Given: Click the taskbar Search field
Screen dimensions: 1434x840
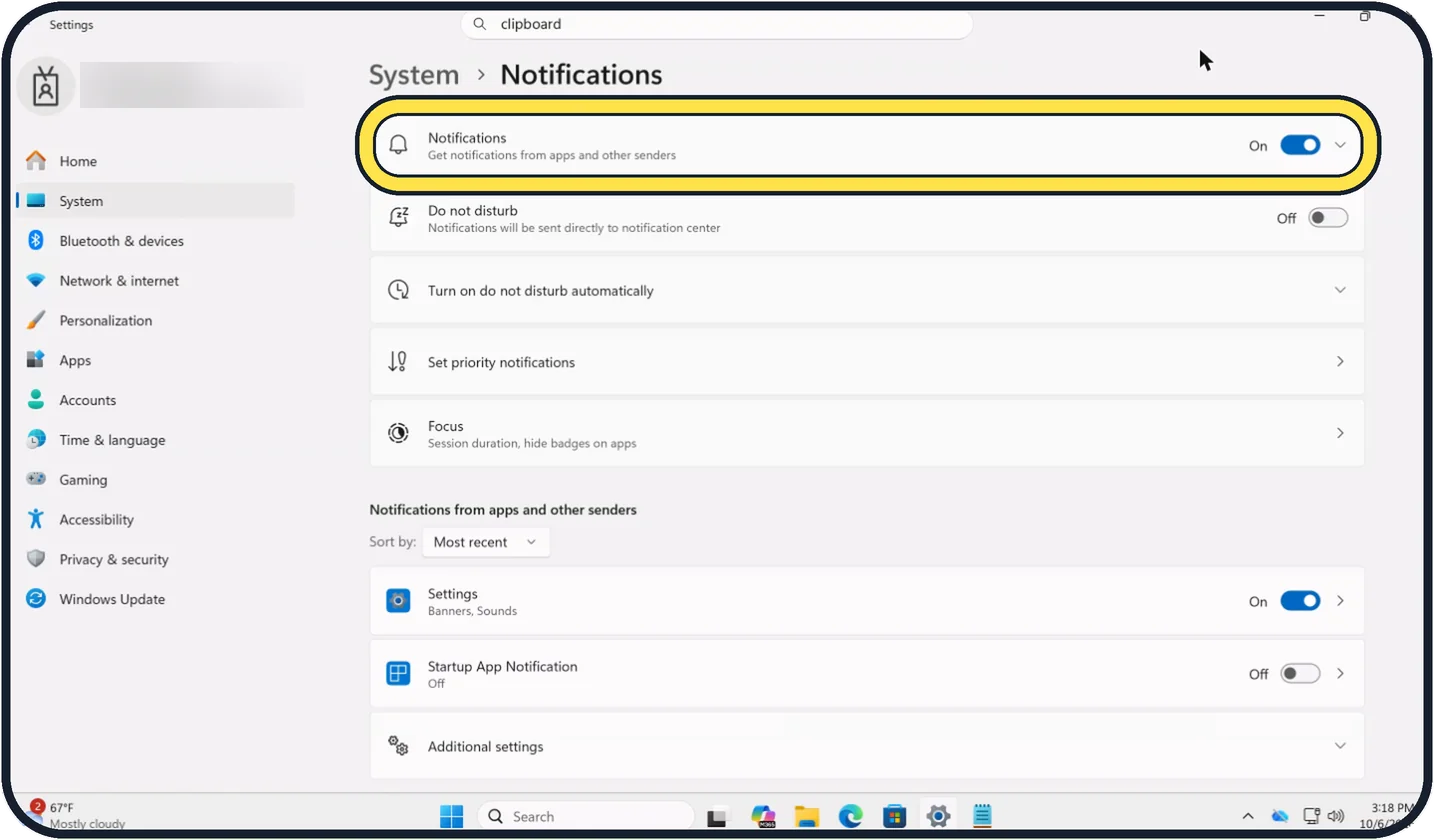Looking at the screenshot, I should [586, 816].
